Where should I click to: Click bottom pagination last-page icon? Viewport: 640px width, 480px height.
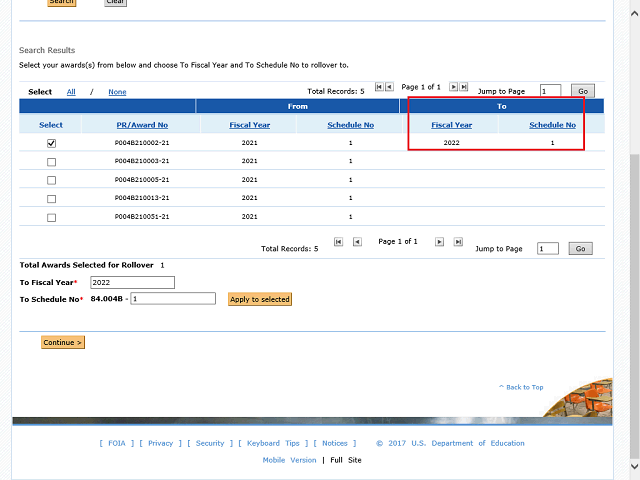[x=458, y=242]
